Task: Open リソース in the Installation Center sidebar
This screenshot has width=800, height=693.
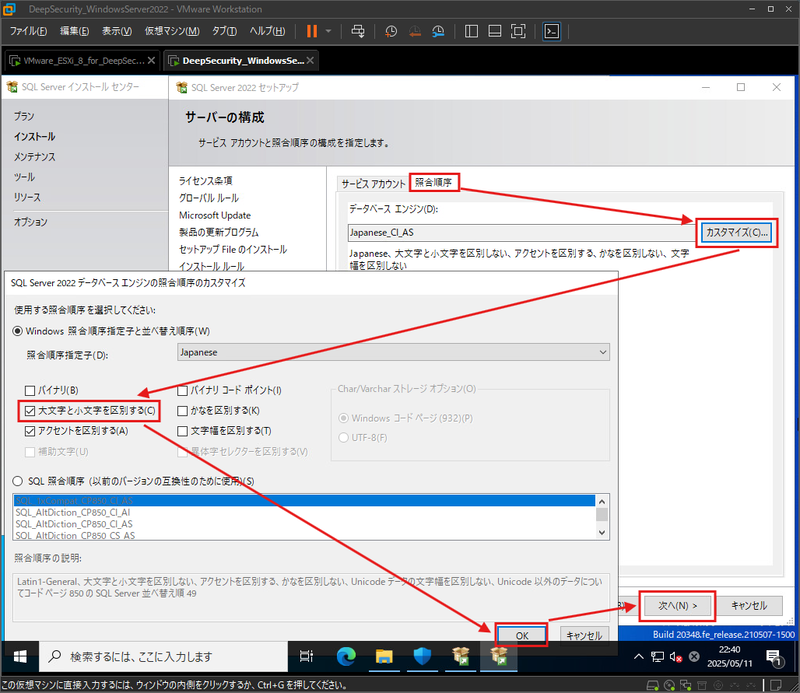Action: point(27,197)
